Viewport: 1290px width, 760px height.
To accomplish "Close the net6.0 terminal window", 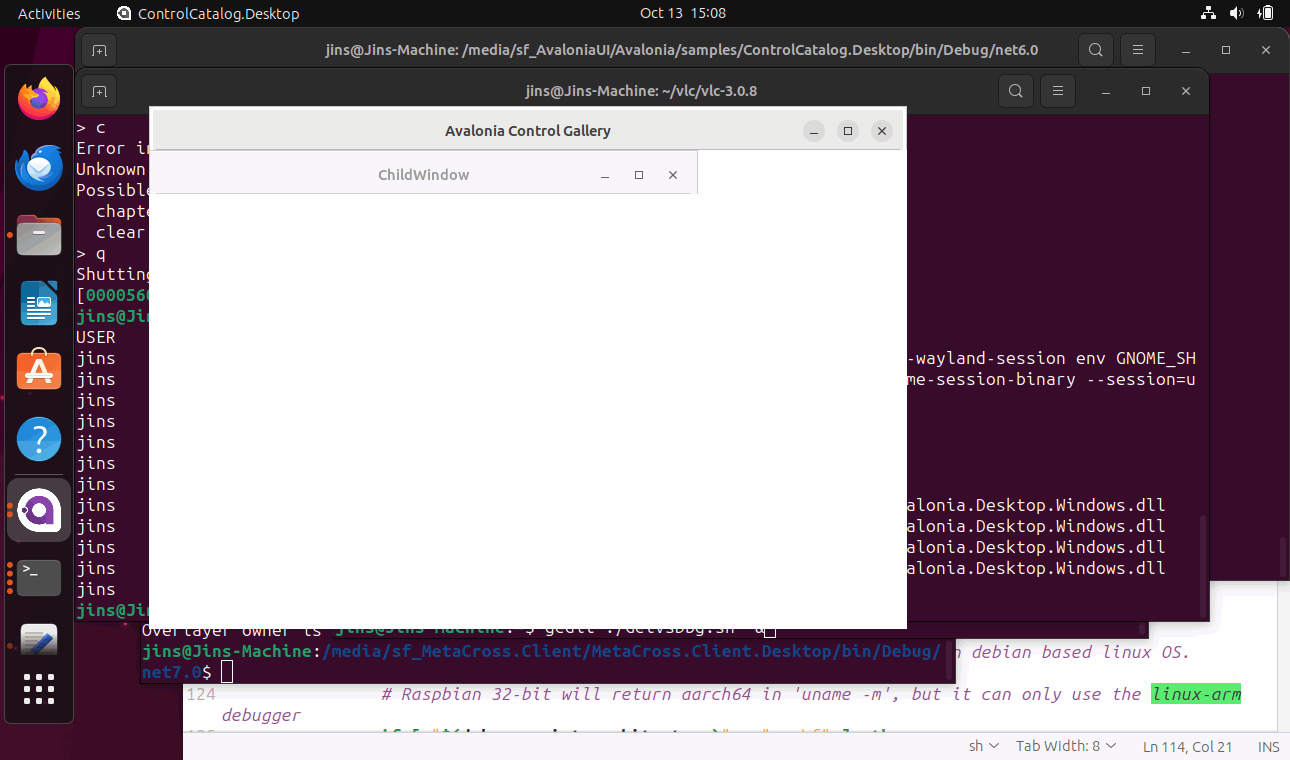I will click(1266, 50).
